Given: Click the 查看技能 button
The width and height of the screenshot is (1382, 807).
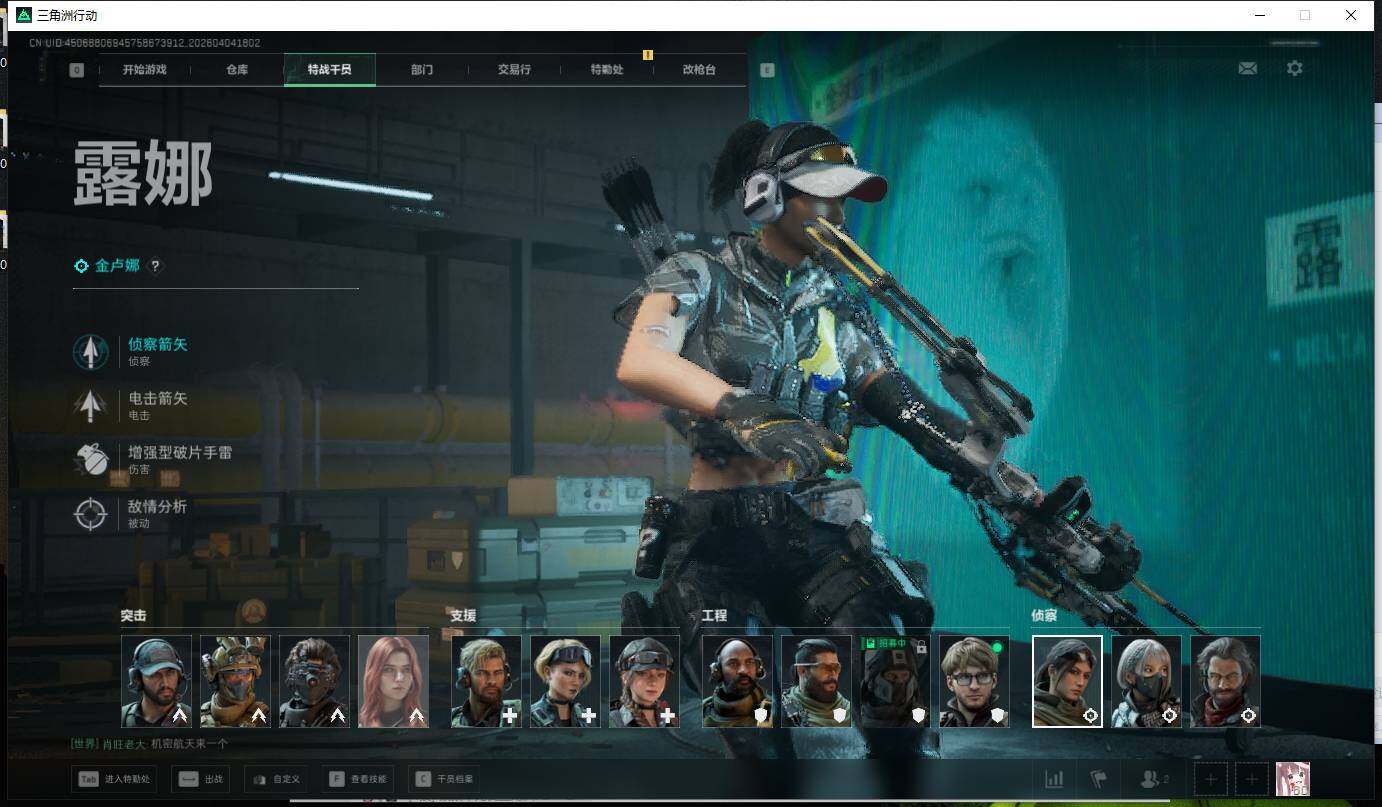Looking at the screenshot, I should tap(358, 779).
